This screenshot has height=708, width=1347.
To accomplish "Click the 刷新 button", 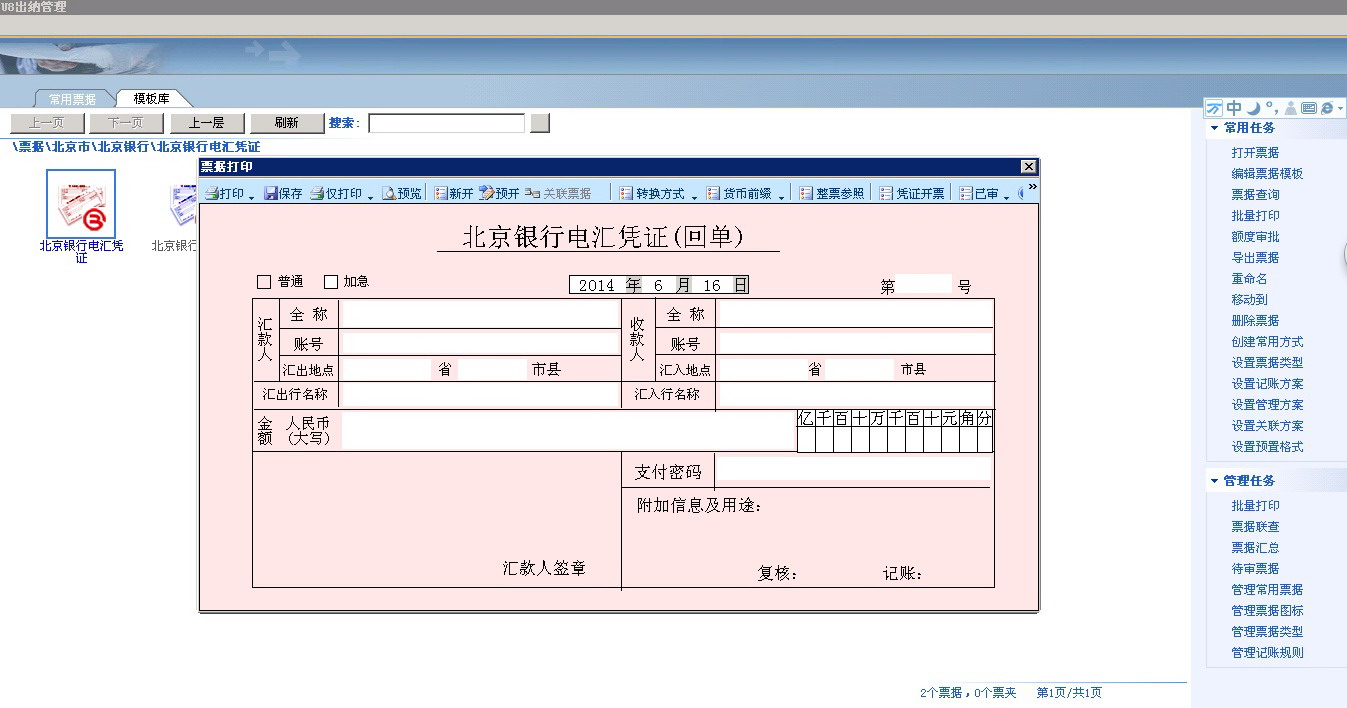I will click(x=286, y=123).
